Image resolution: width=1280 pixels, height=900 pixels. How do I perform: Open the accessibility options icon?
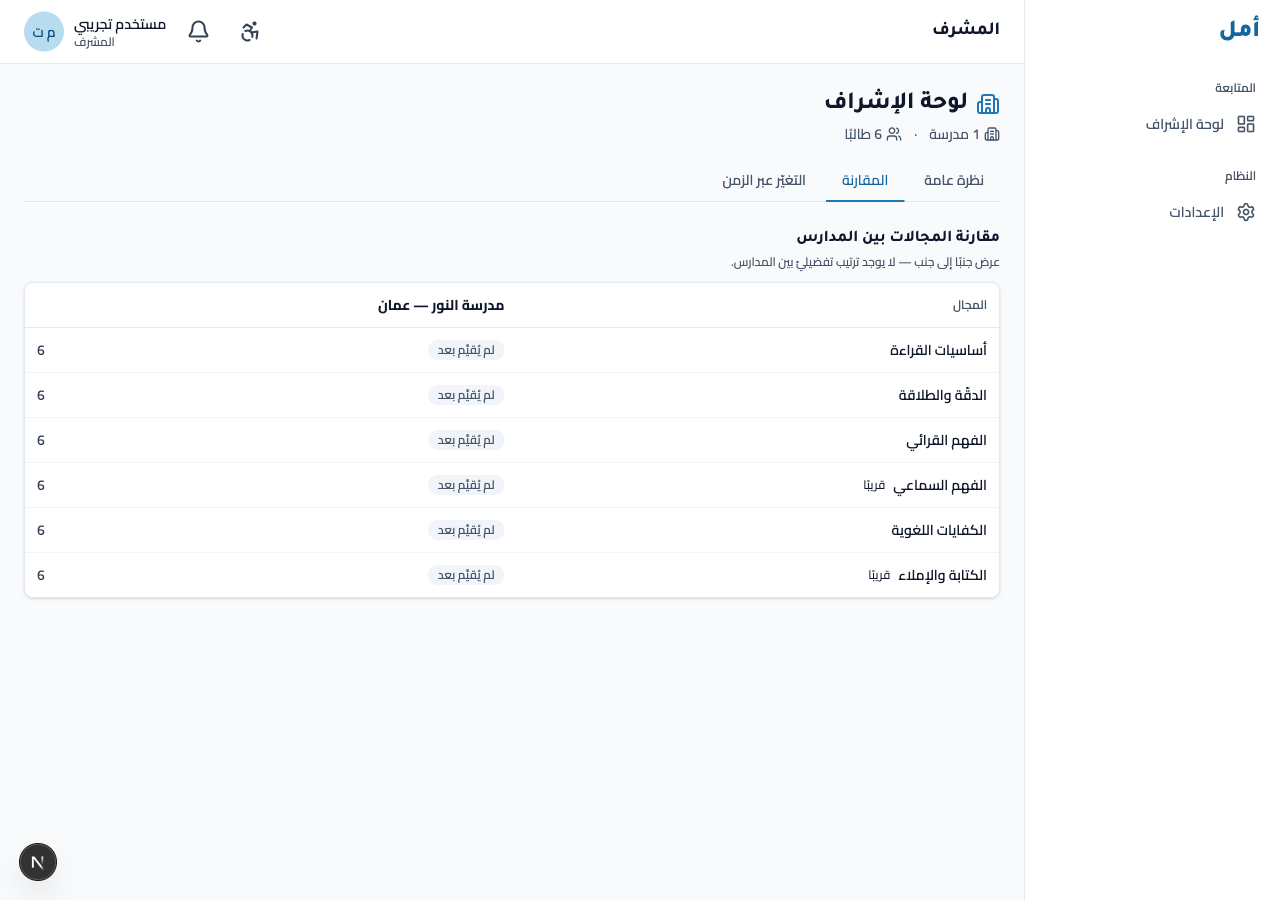pos(250,31)
